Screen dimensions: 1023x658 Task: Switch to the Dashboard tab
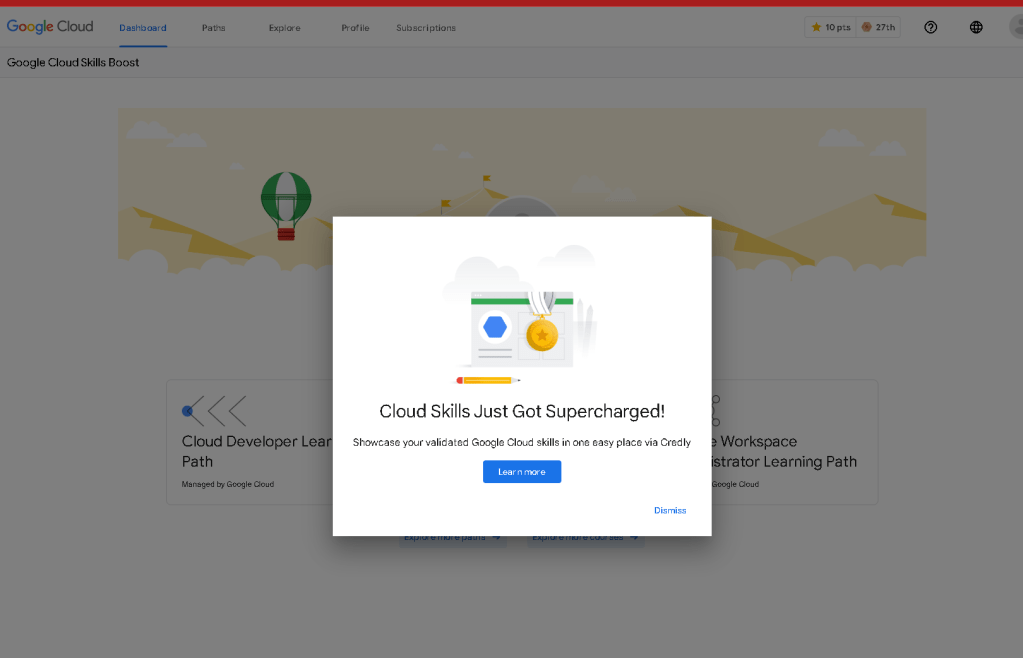[x=143, y=28]
